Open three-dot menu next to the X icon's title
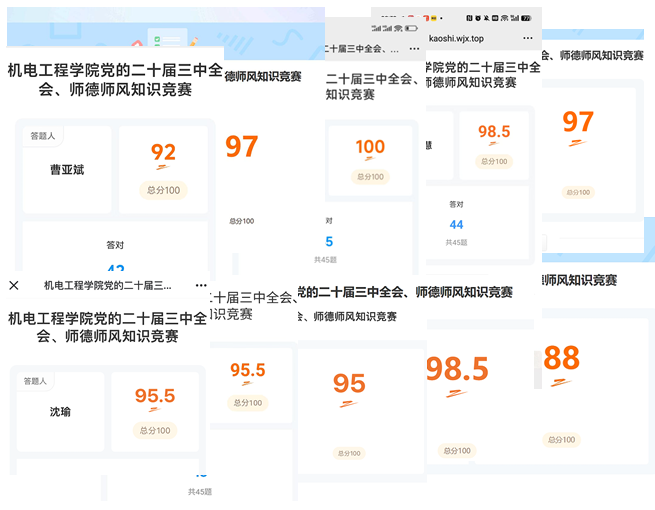Viewport: 655px width, 510px height. click(201, 285)
